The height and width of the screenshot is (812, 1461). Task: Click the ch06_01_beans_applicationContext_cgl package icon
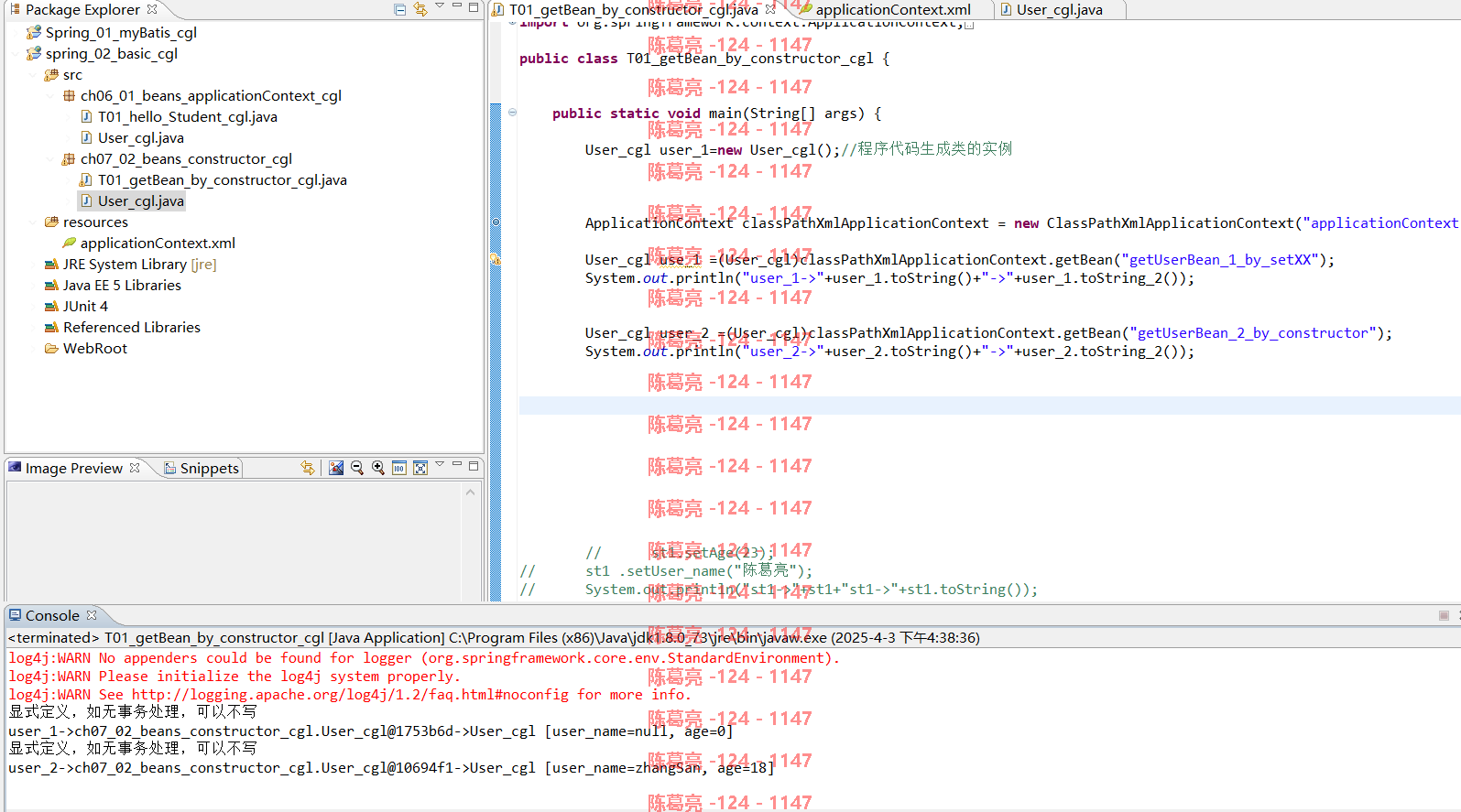pyautogui.click(x=69, y=96)
